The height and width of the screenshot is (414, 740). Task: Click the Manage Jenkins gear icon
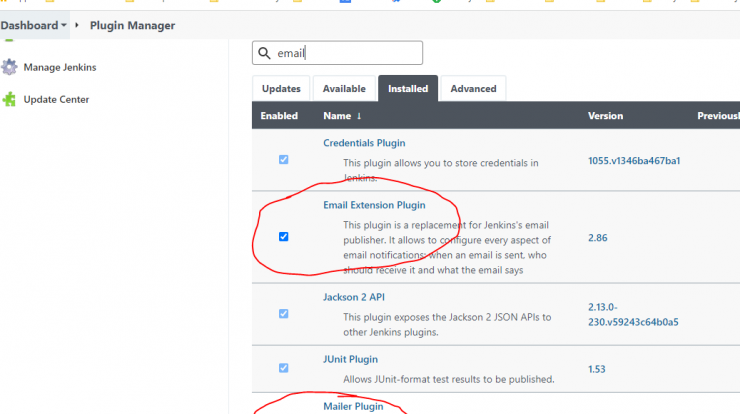pyautogui.click(x=9, y=68)
